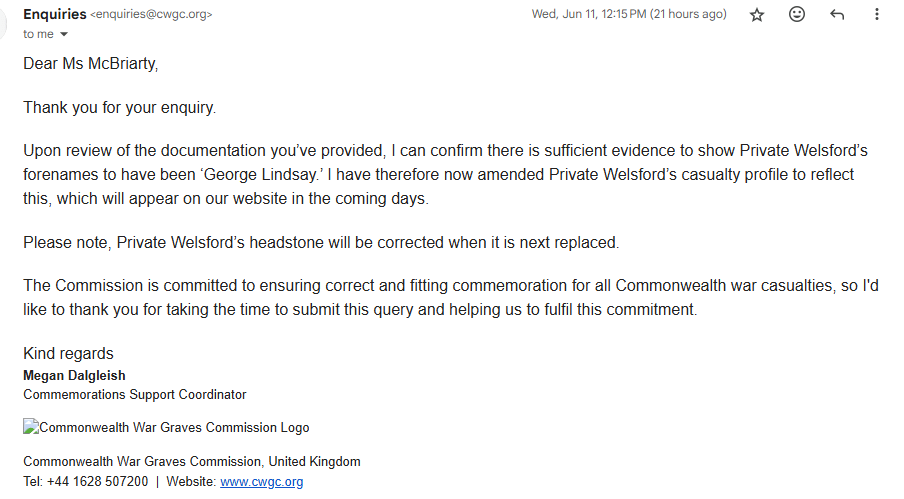Screen dimensions: 904x499
Task: Reply to the Enquiries email
Action: tap(837, 15)
